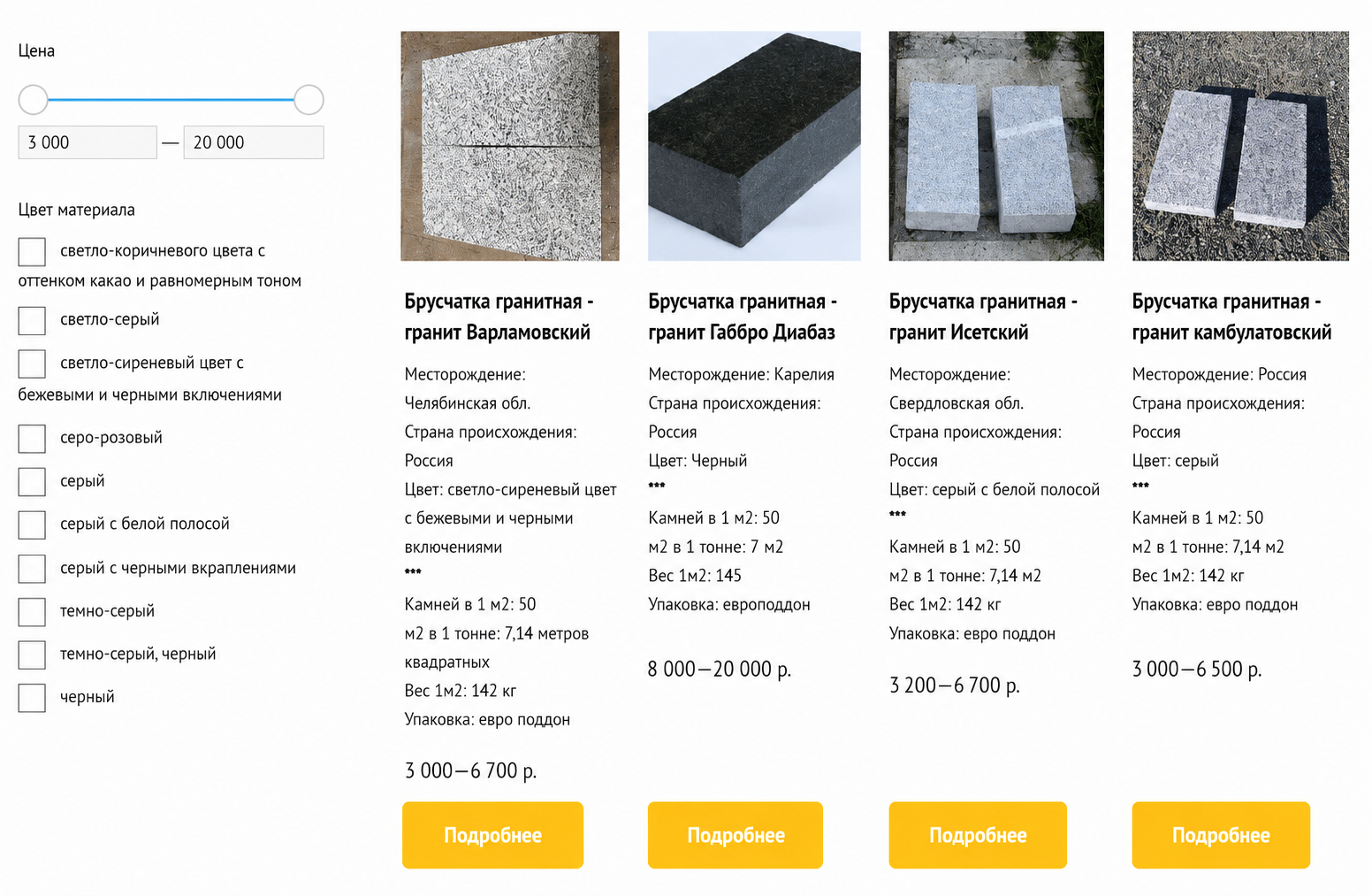1372x896 pixels.
Task: Open title link гранит Габбро Диабаз
Action: 743,317
